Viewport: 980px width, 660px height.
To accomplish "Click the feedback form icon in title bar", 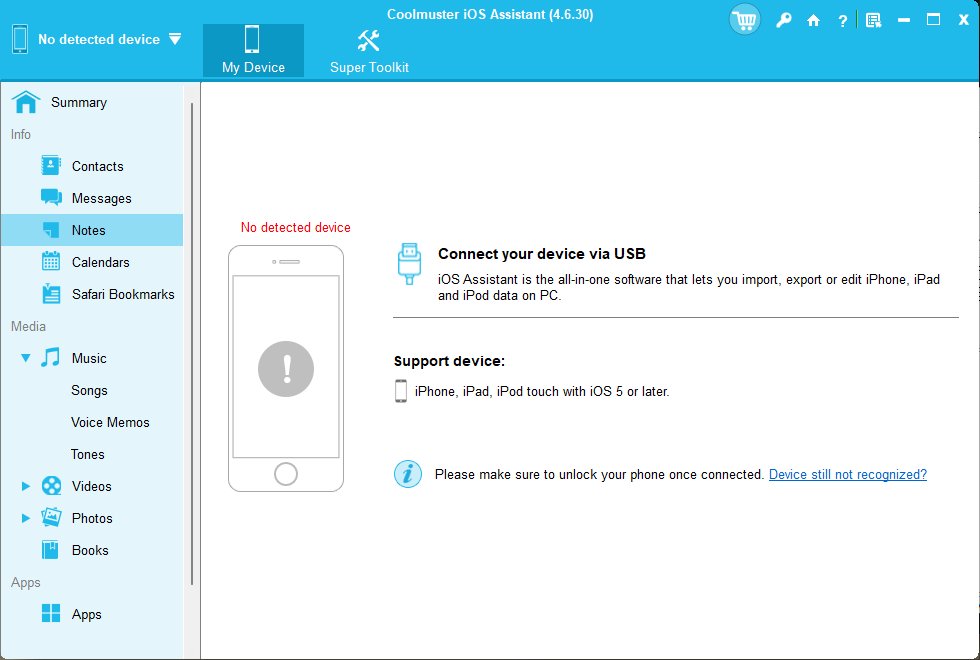I will [x=873, y=21].
